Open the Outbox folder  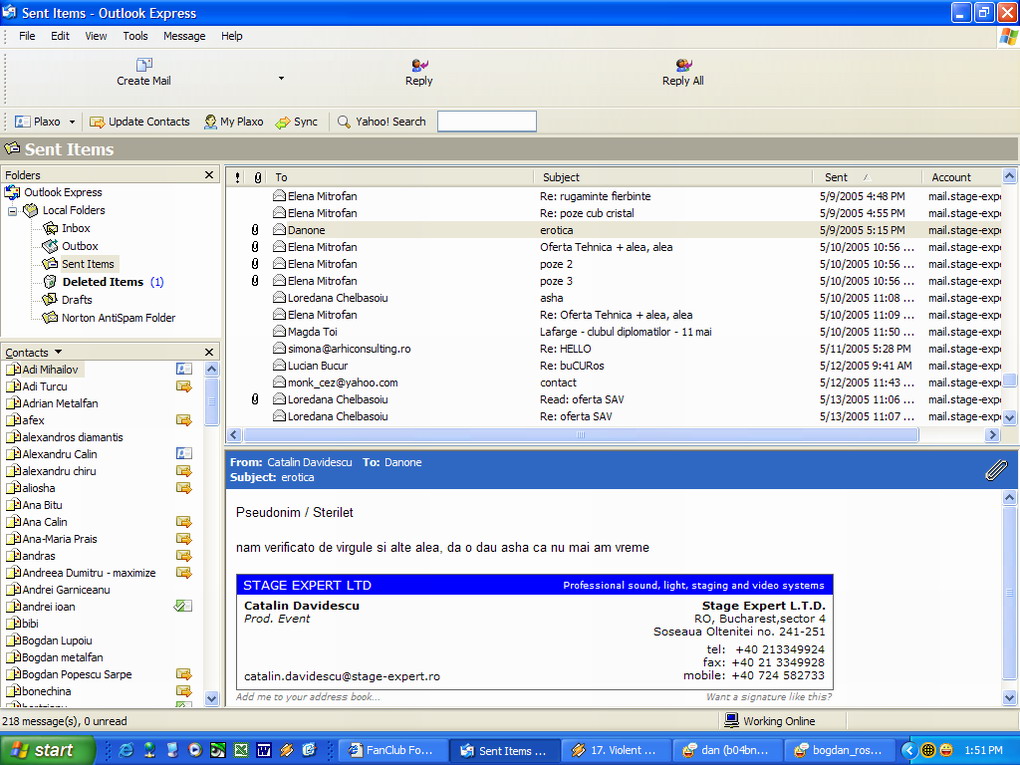coord(71,247)
